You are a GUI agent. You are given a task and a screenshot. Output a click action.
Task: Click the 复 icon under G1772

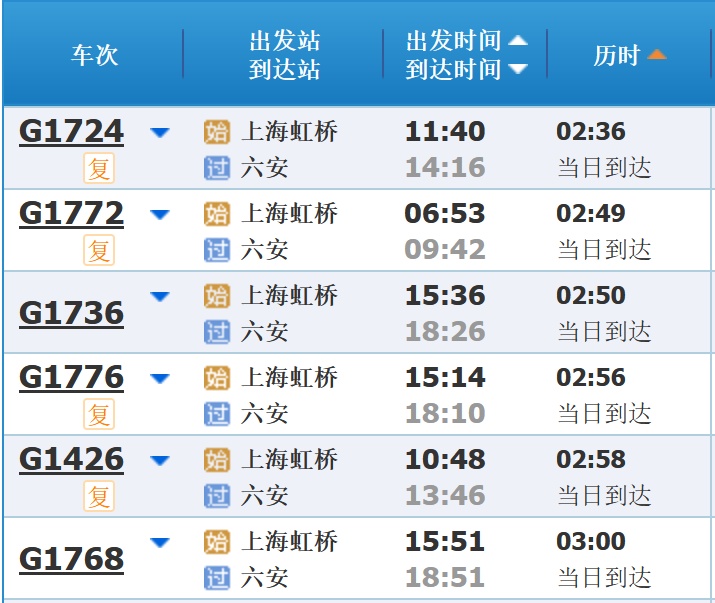tap(99, 251)
